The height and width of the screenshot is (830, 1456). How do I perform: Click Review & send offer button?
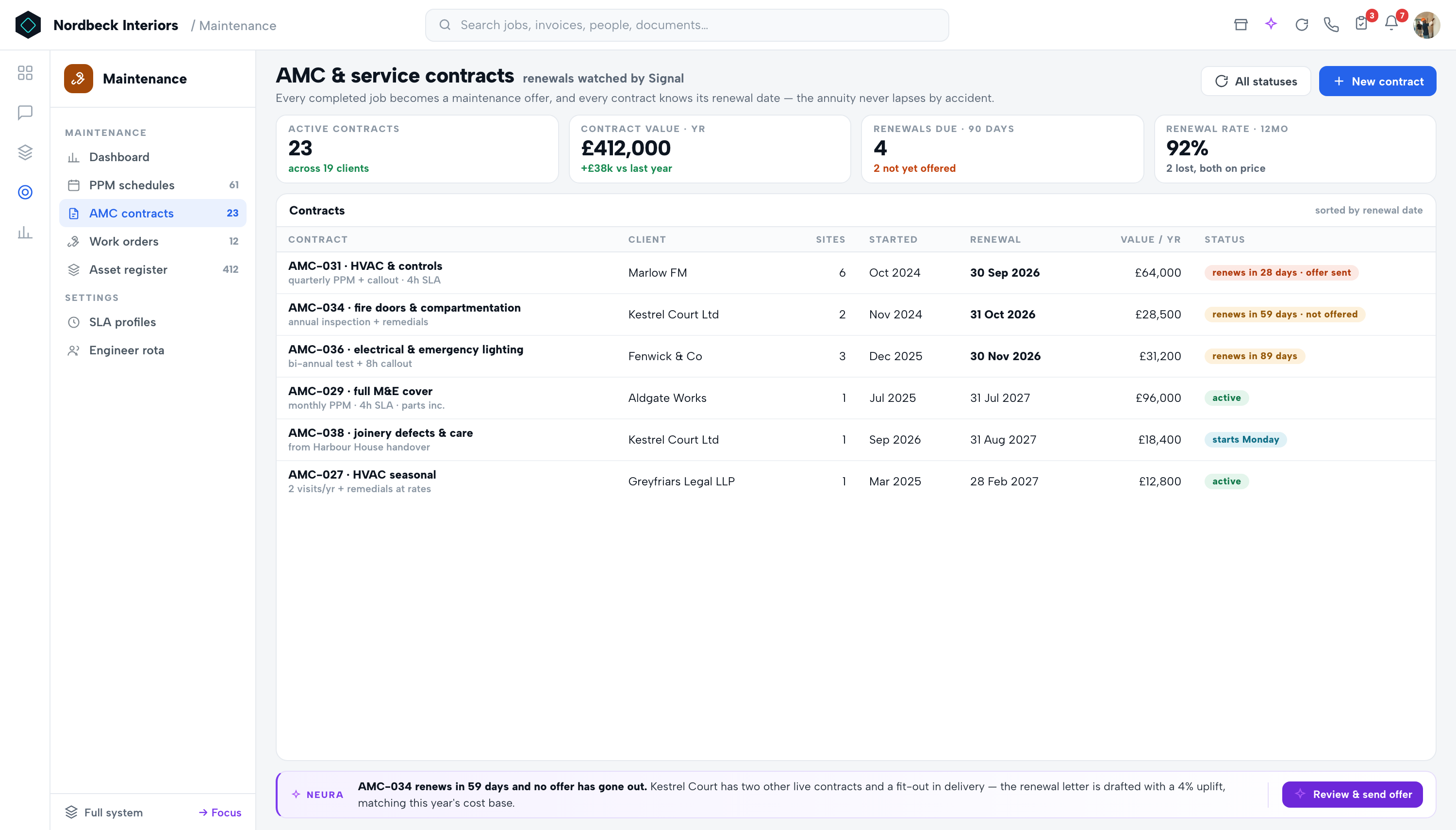(x=1352, y=794)
